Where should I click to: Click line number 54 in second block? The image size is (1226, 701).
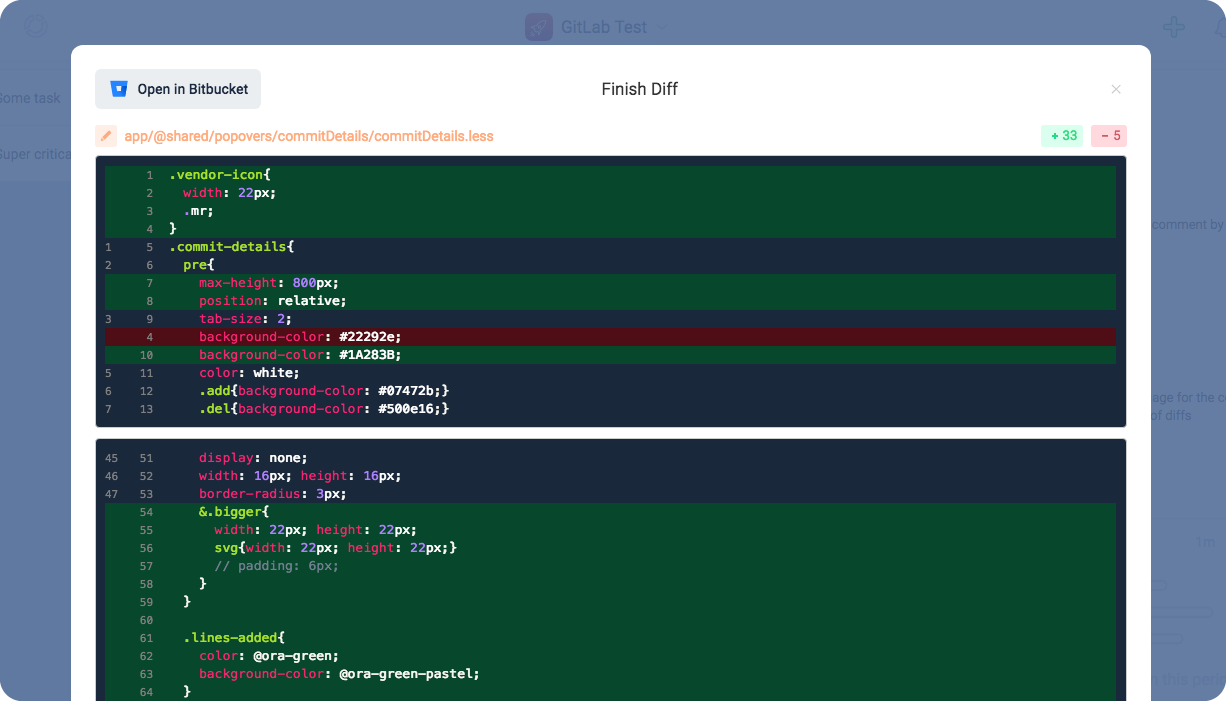click(x=146, y=511)
